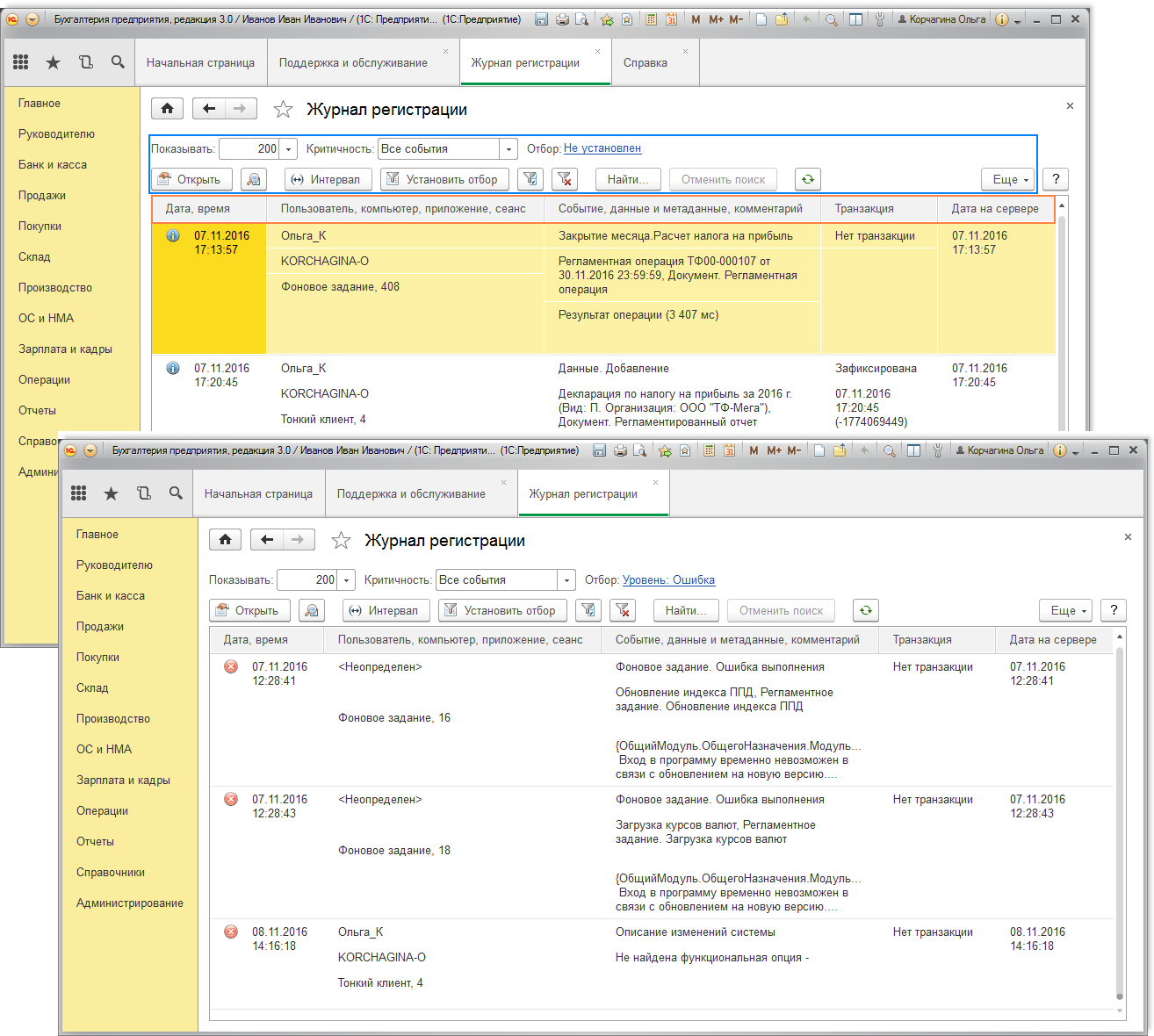Click the Открыть button in the front window
Screen dimensions: 1154x1036
point(249,610)
